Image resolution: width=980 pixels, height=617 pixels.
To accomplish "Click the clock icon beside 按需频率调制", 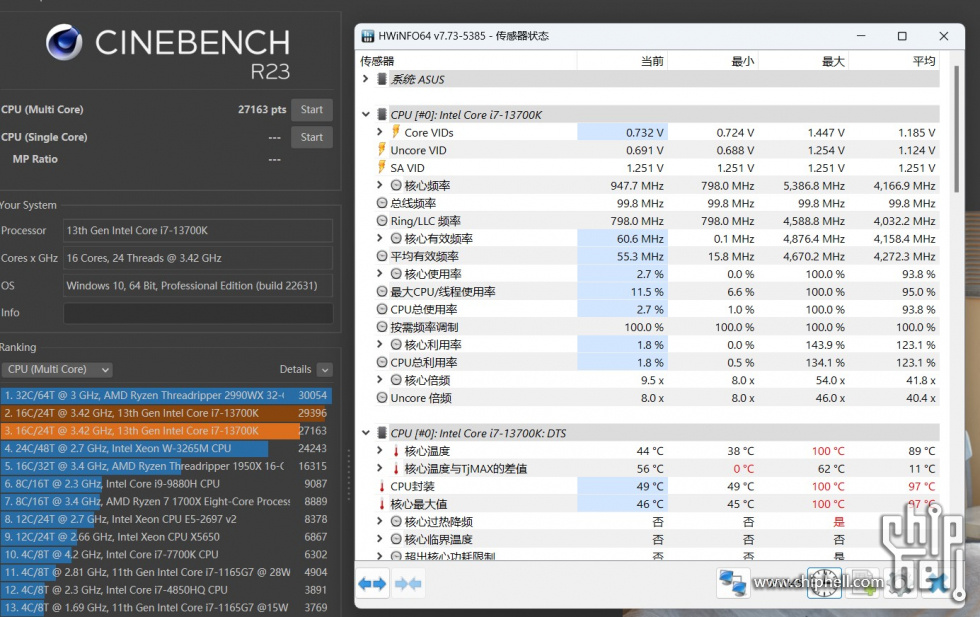I will pos(382,326).
